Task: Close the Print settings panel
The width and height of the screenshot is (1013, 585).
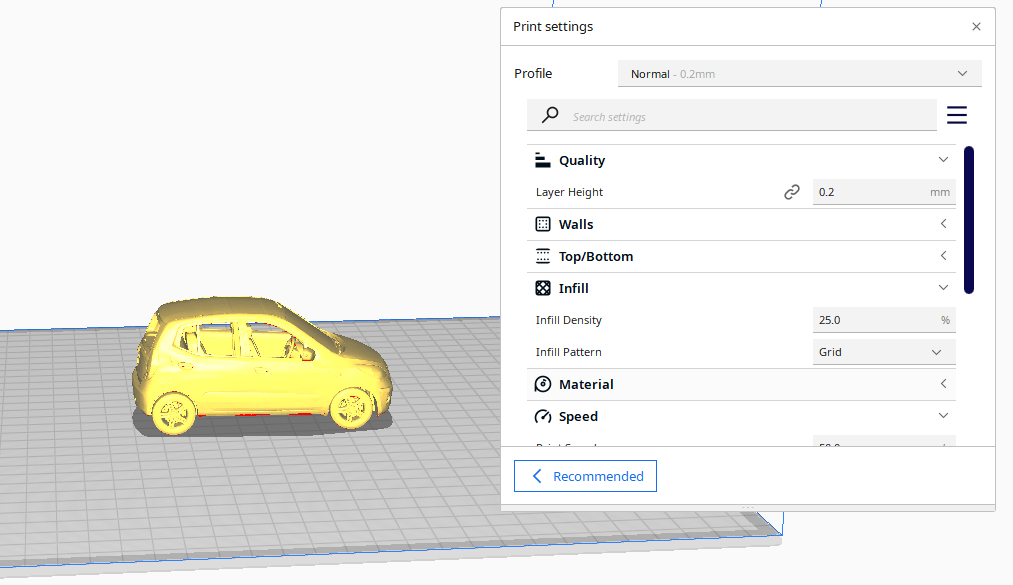Action: [976, 27]
